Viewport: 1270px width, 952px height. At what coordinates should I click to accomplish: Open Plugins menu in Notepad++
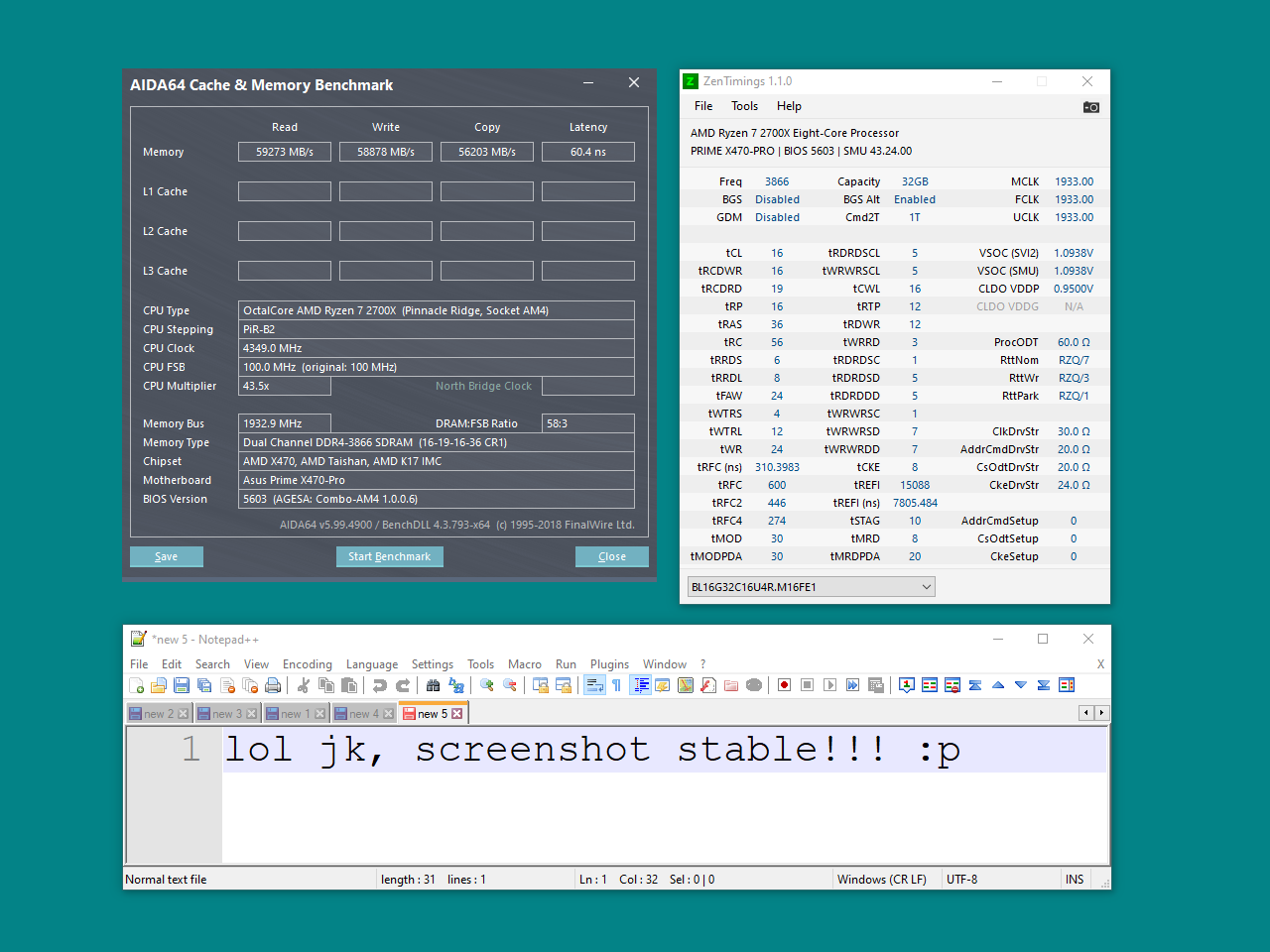coord(609,664)
